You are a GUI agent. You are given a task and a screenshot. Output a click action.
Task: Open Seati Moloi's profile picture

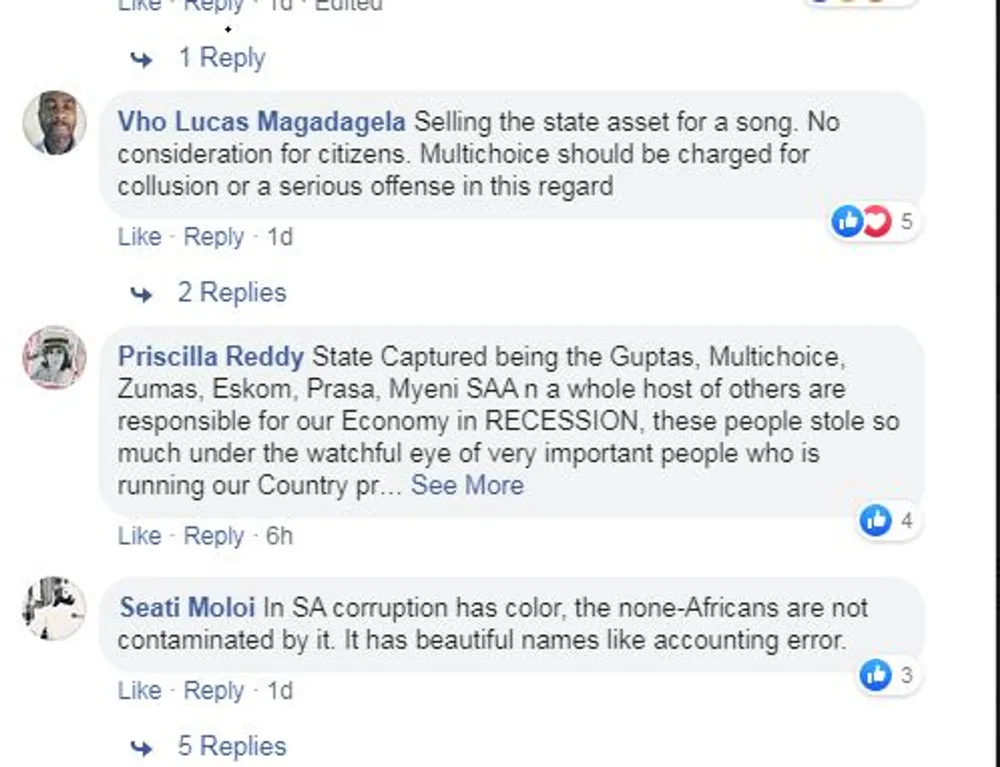coord(55,608)
